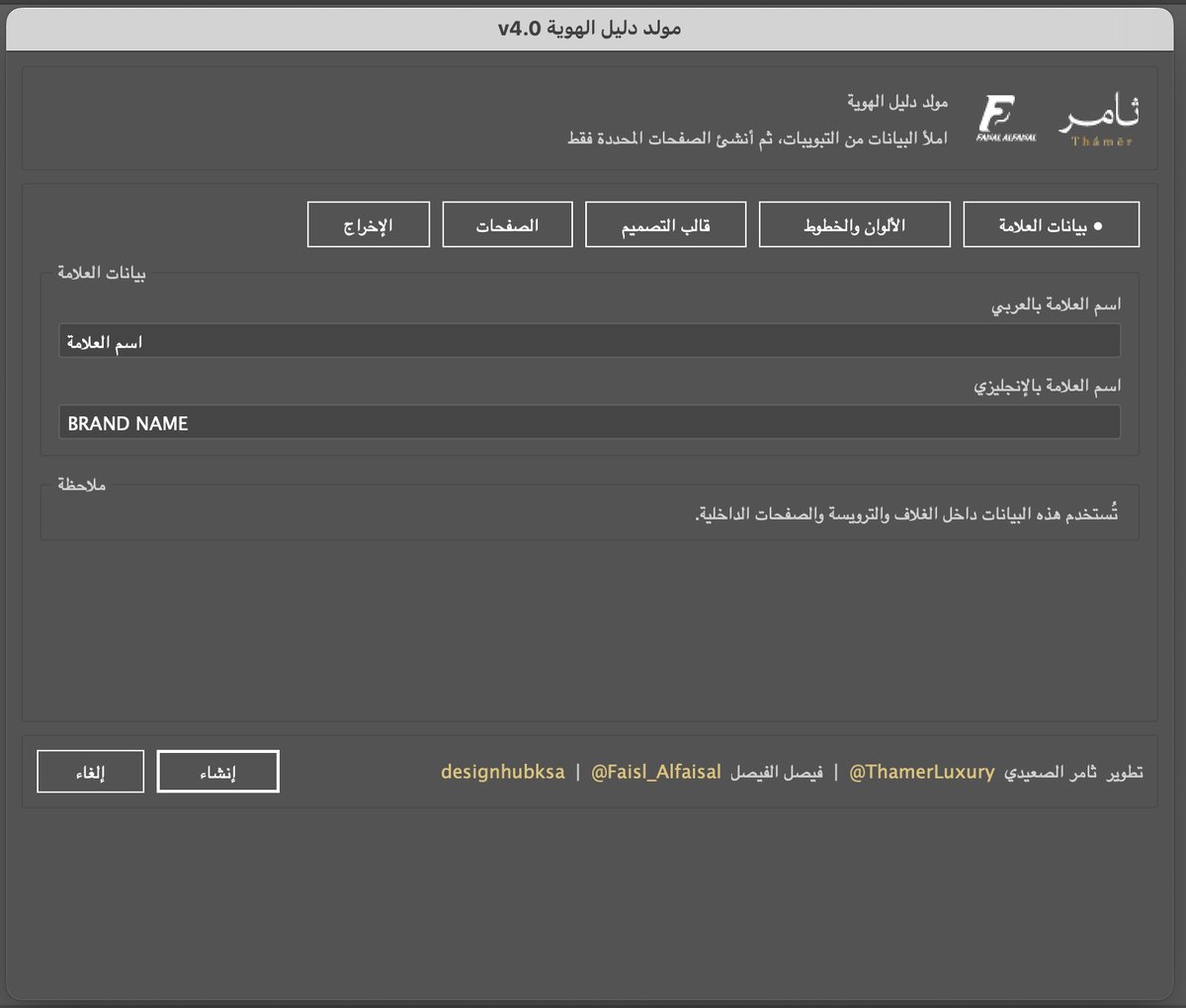Click the instruction line املأ البيانات من التبويبات
1186x1008 pixels.
(758, 138)
